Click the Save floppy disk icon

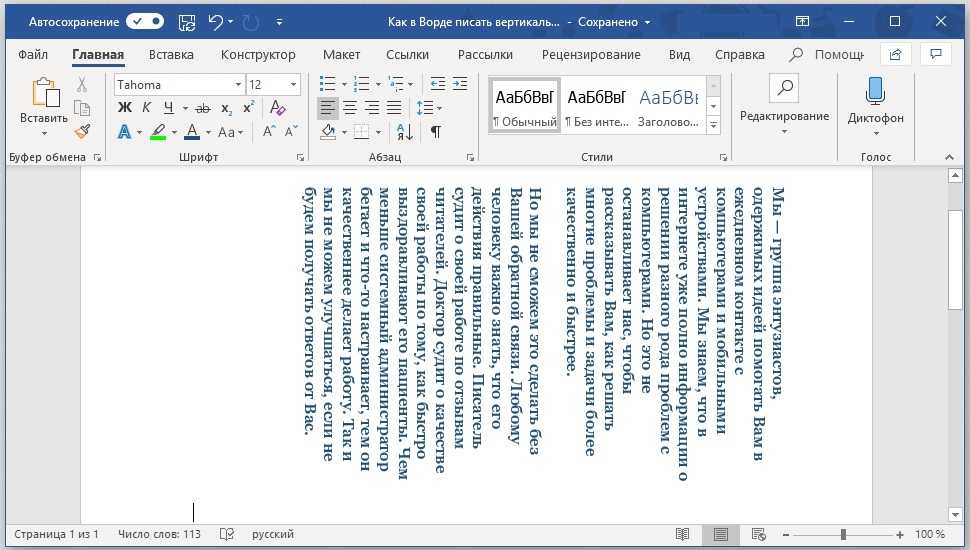(x=187, y=21)
